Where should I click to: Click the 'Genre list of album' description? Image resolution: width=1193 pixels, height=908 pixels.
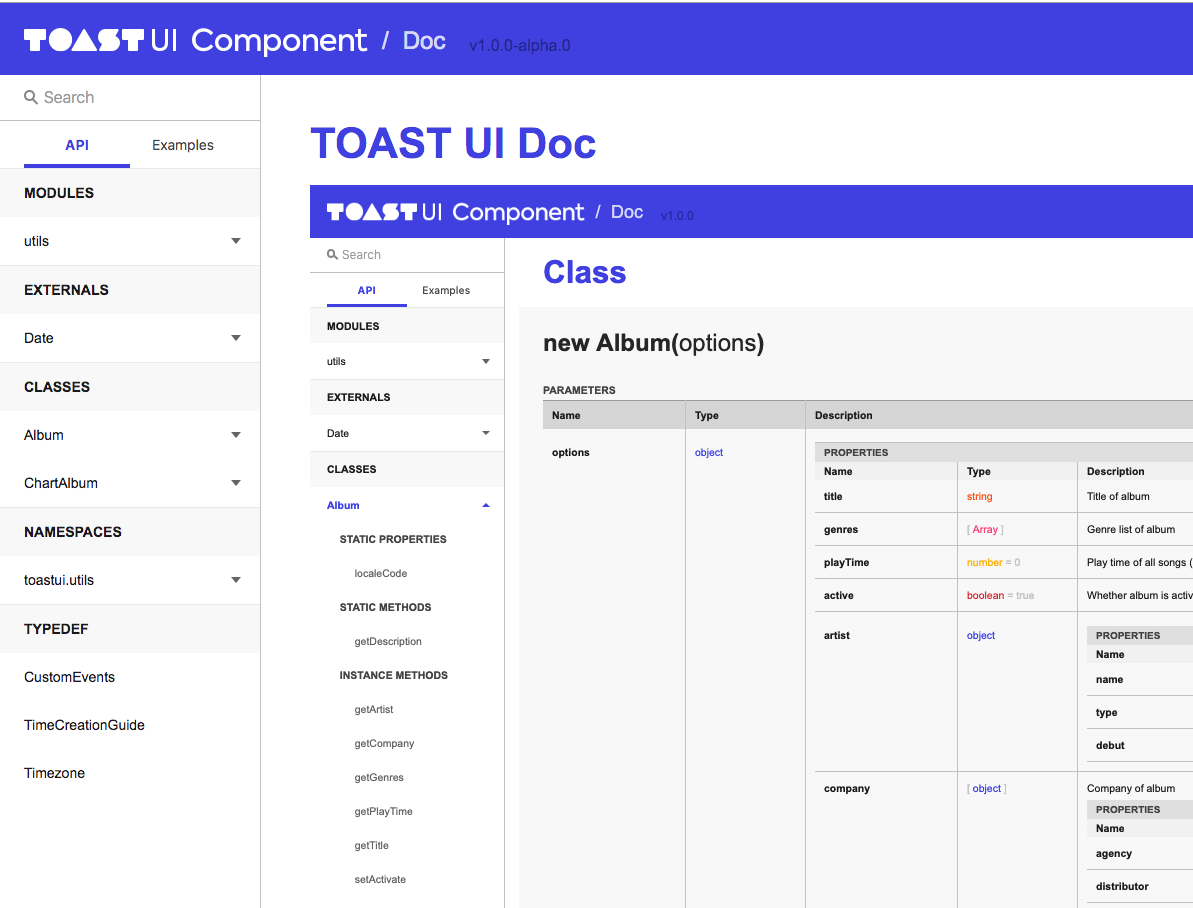[x=1131, y=530]
